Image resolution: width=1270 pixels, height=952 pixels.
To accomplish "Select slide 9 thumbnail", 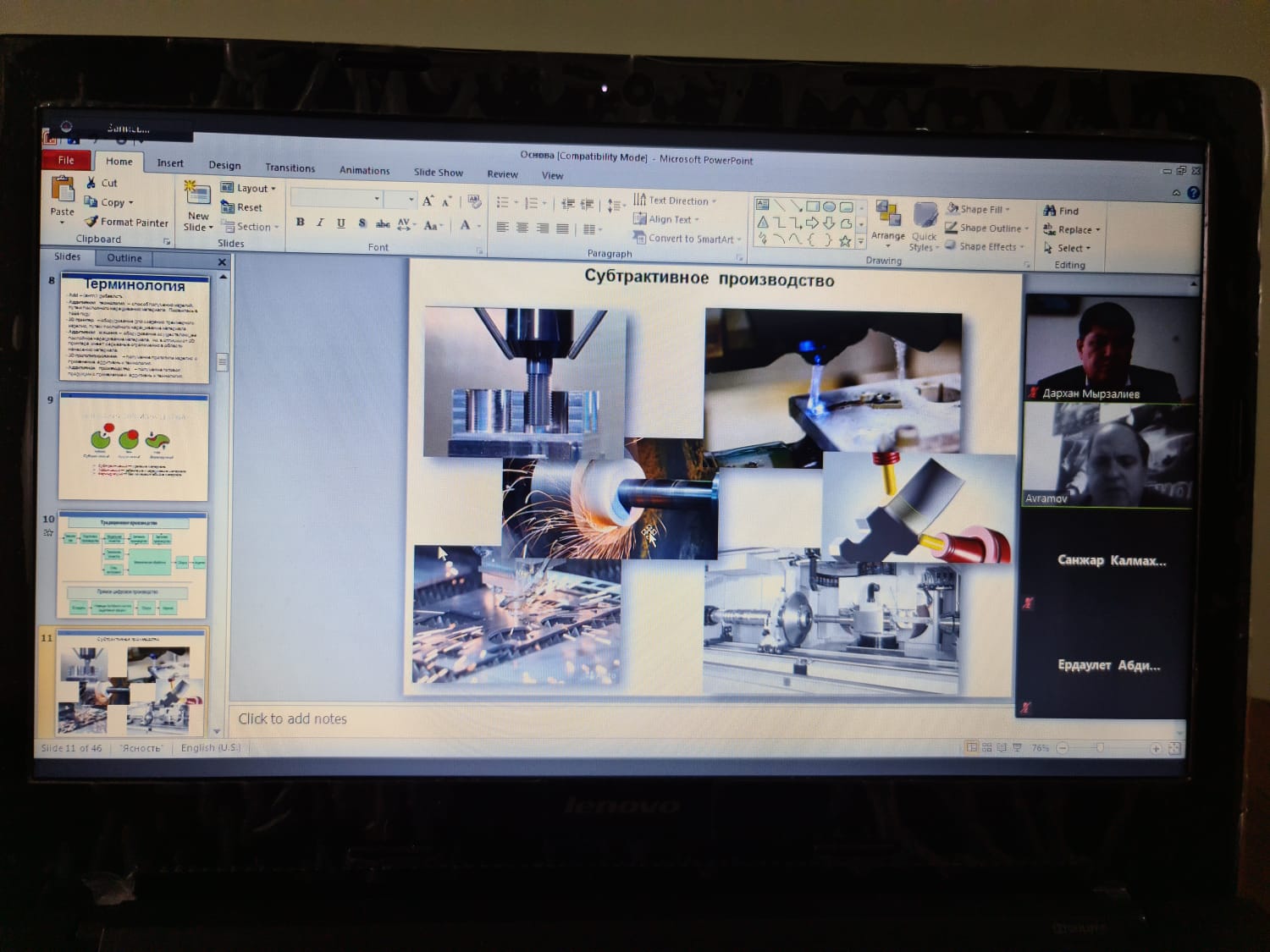I will 133,447.
